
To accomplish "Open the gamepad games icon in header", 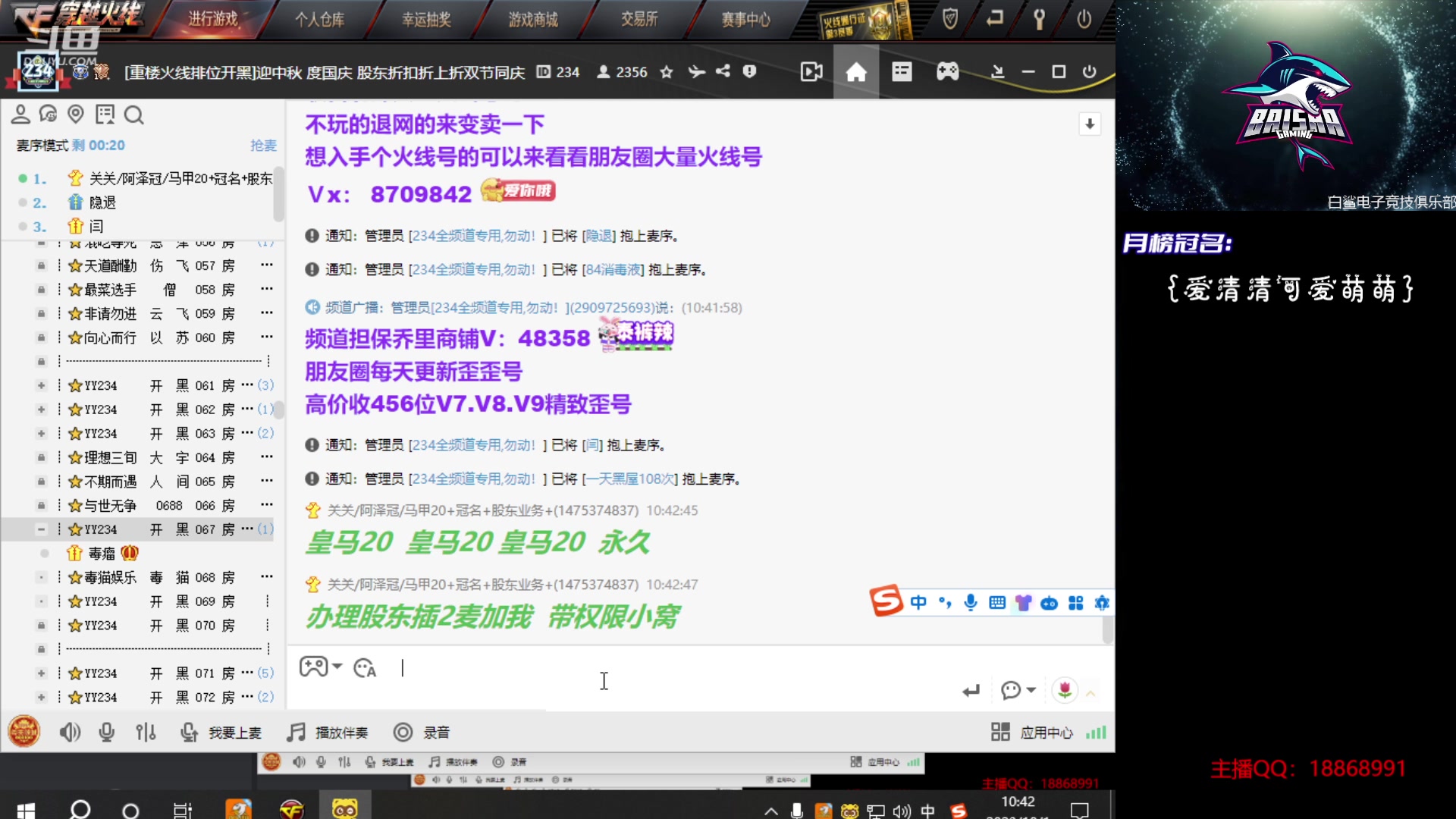I will (x=947, y=72).
